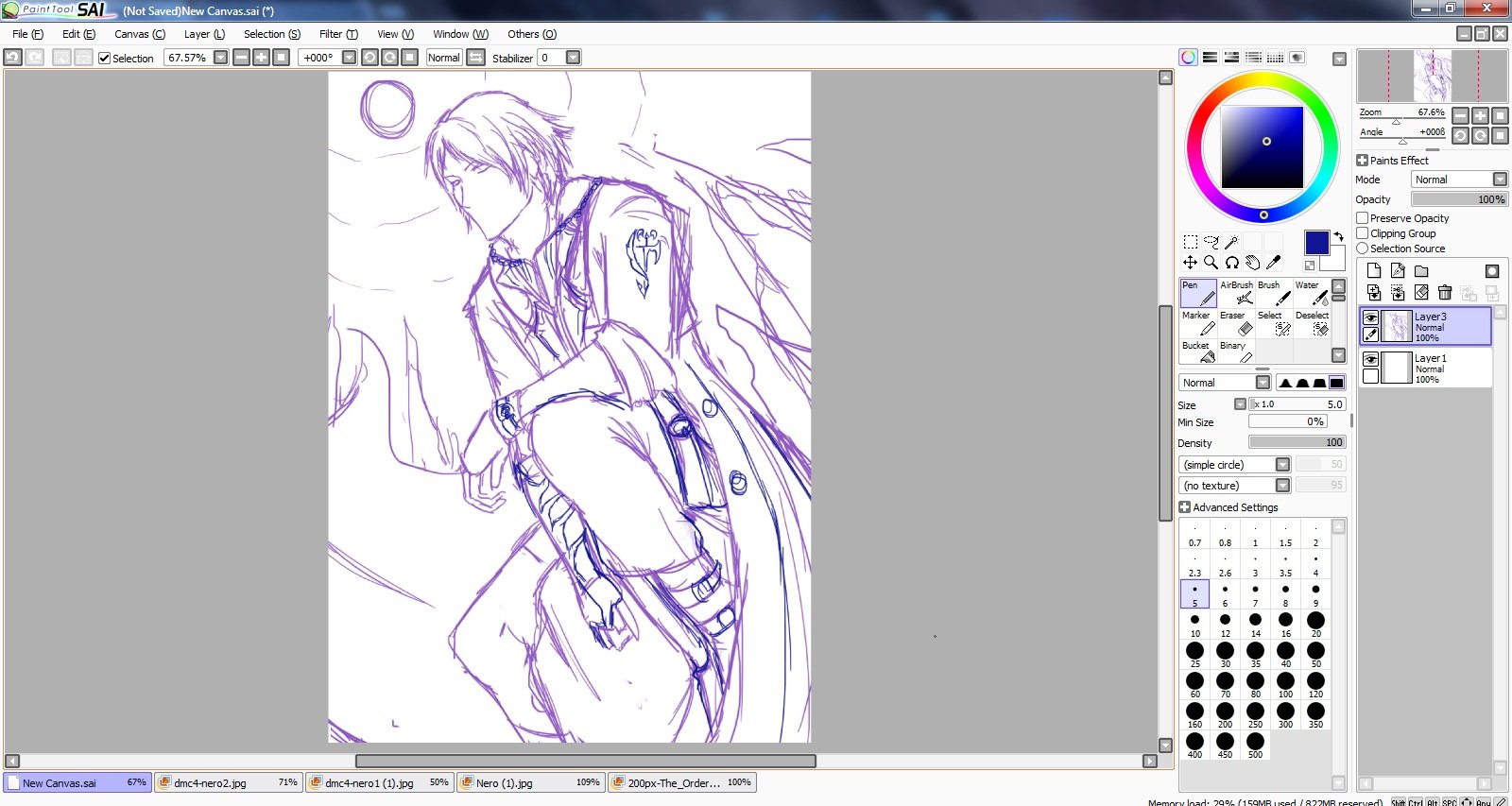Viewport: 1512px width, 806px height.
Task: Enable Preserve Opacity
Action: 1363,218
